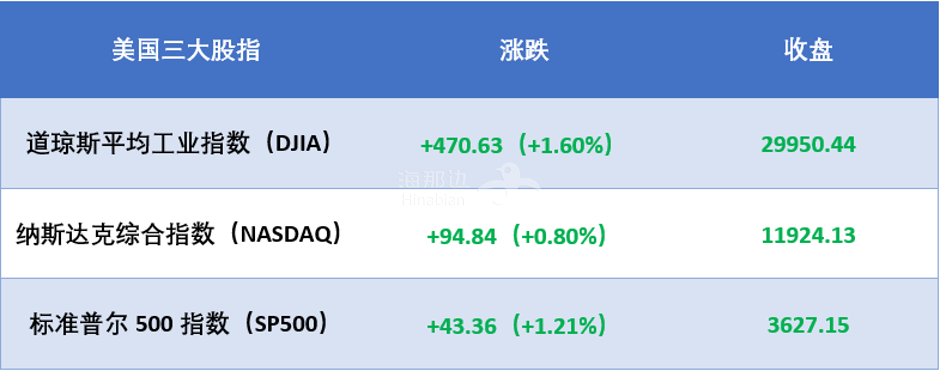Click the +94.84 NASDAQ change value
The height and width of the screenshot is (372, 941).
click(x=461, y=236)
